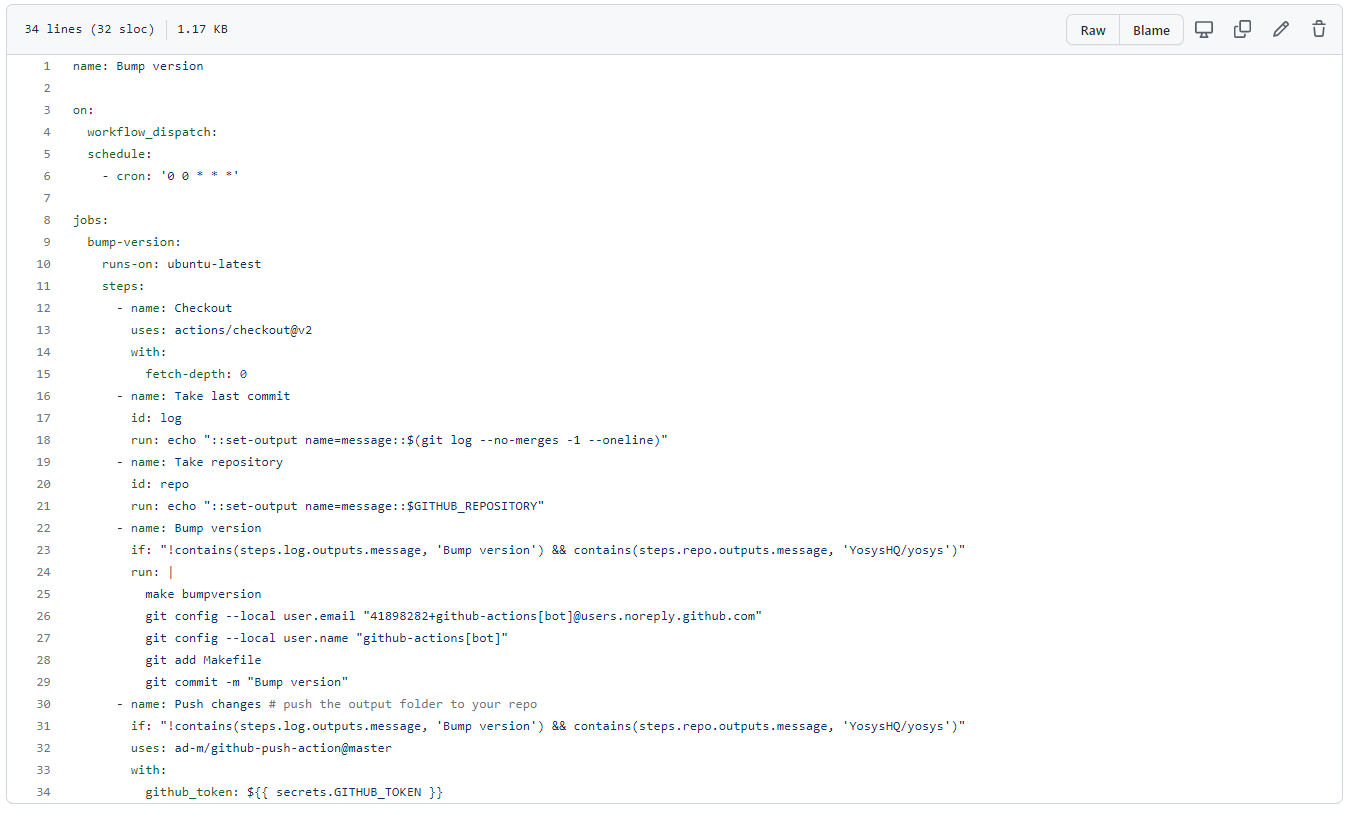Image resolution: width=1355 pixels, height=817 pixels.
Task: View the Raw version of the file
Action: (1092, 29)
